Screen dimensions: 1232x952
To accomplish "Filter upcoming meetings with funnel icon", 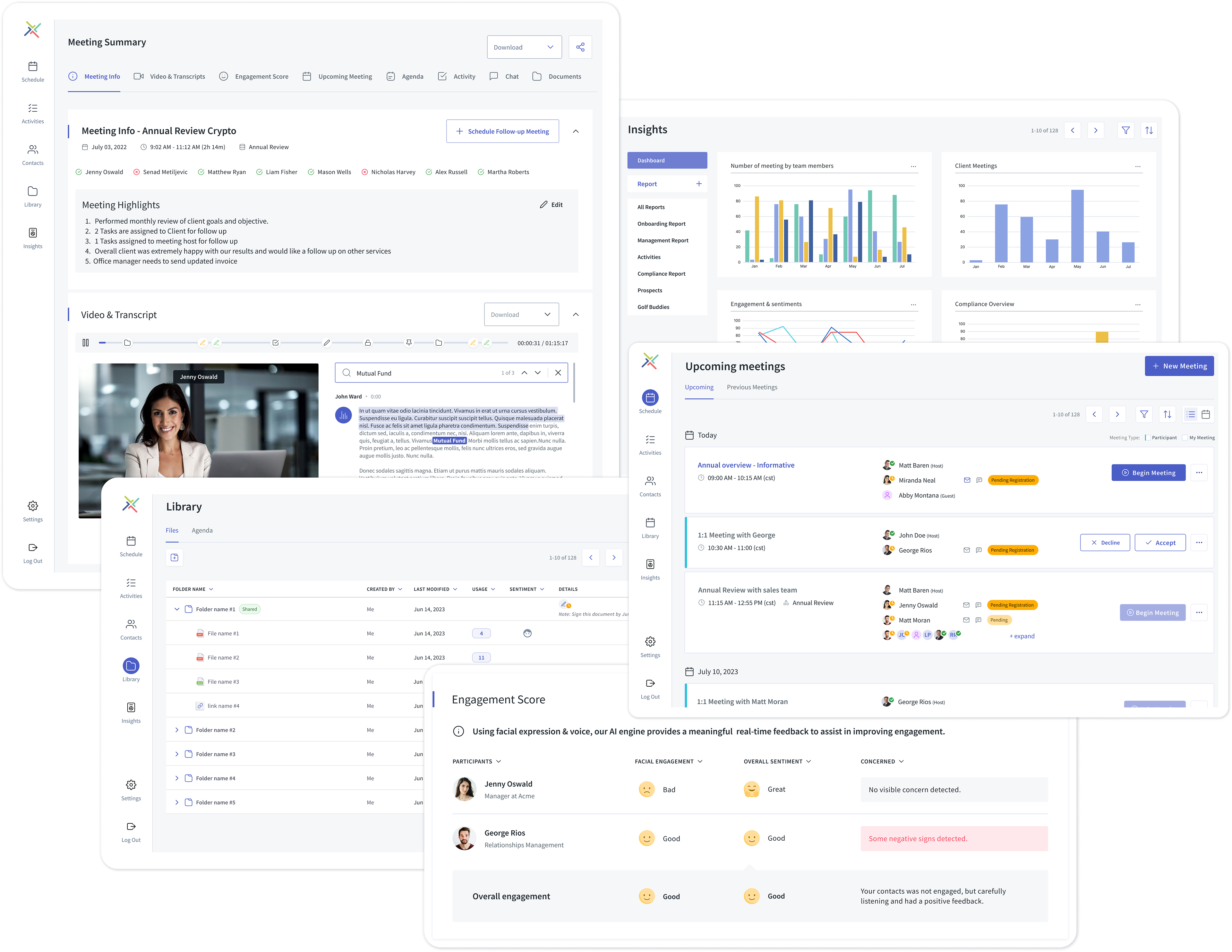I will click(1144, 414).
